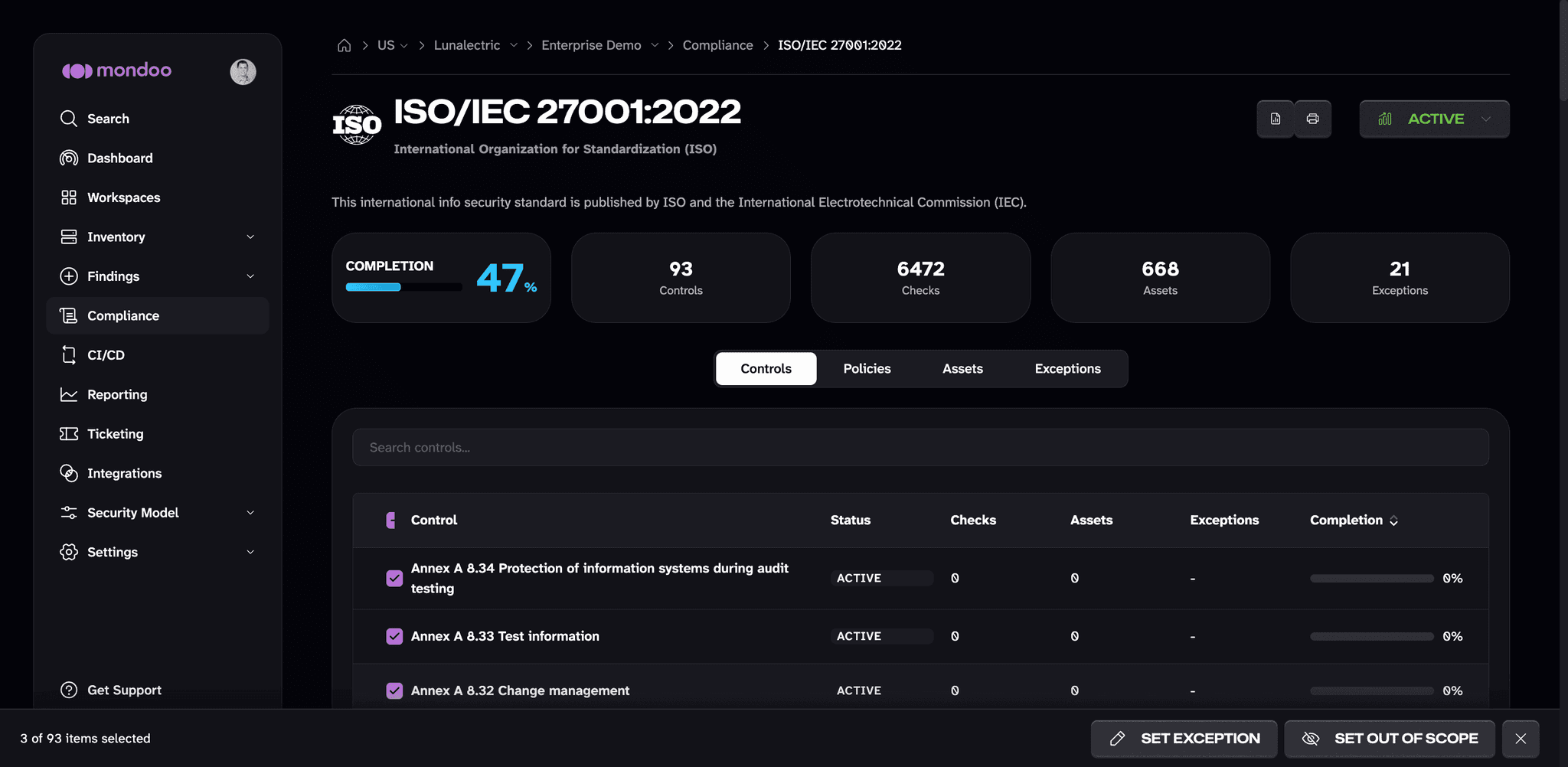
Task: Click the Integrations icon
Action: (69, 473)
